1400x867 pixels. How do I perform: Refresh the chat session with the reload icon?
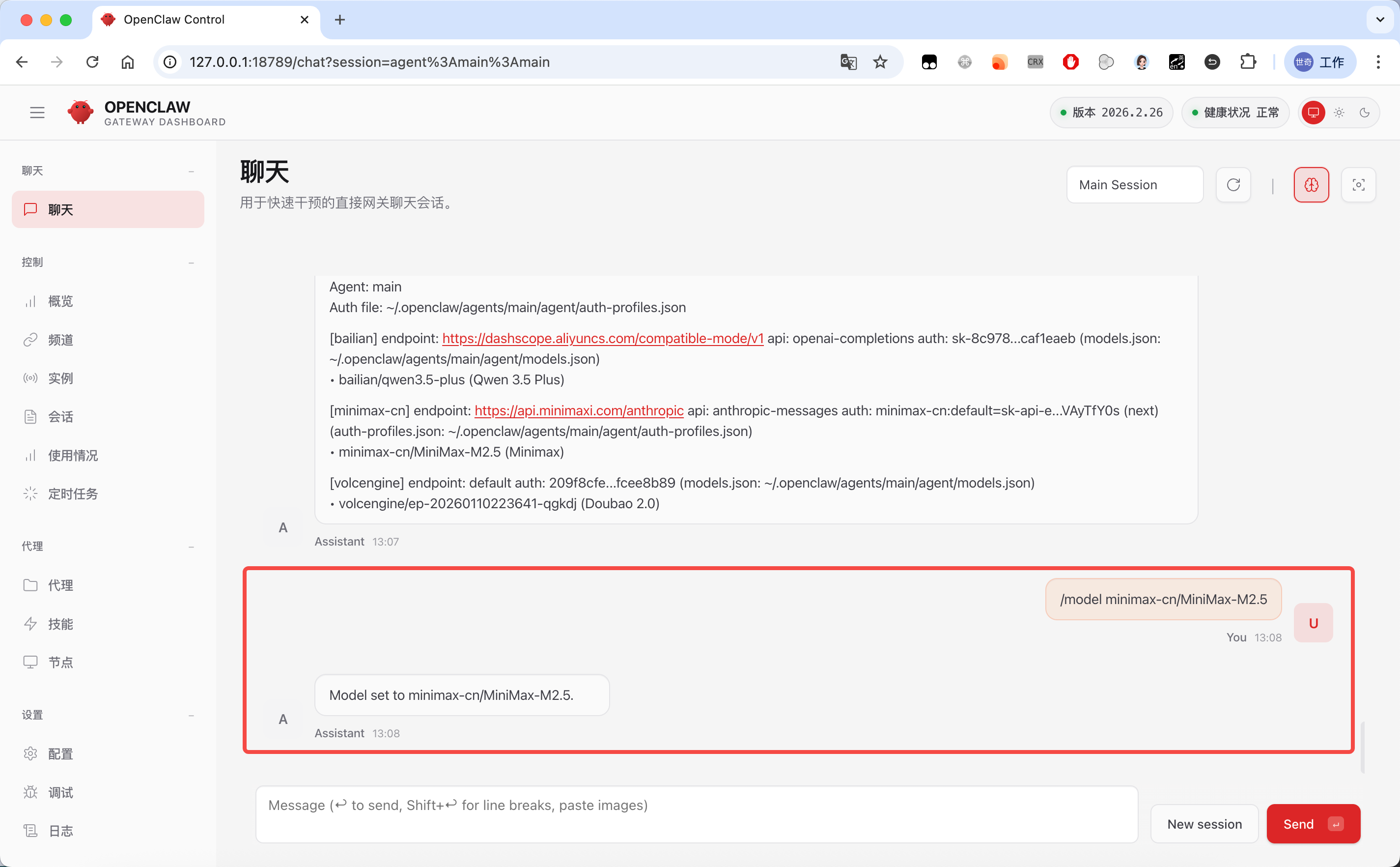[x=1233, y=185]
